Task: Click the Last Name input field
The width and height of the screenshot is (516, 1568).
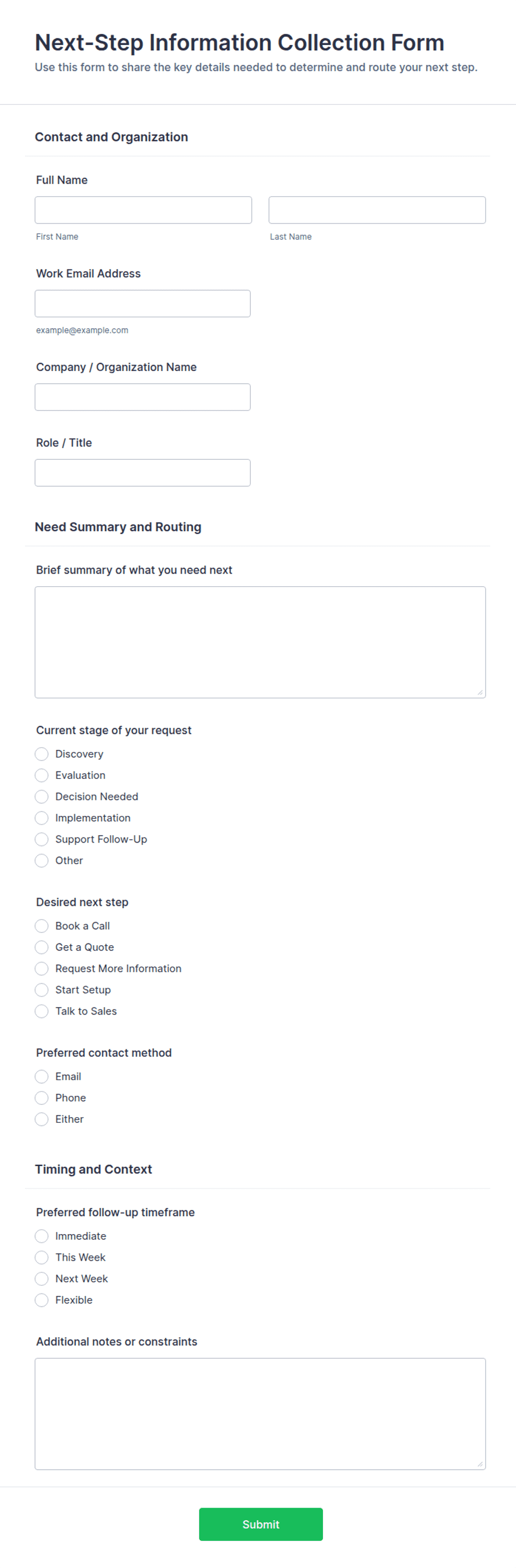Action: tap(377, 210)
